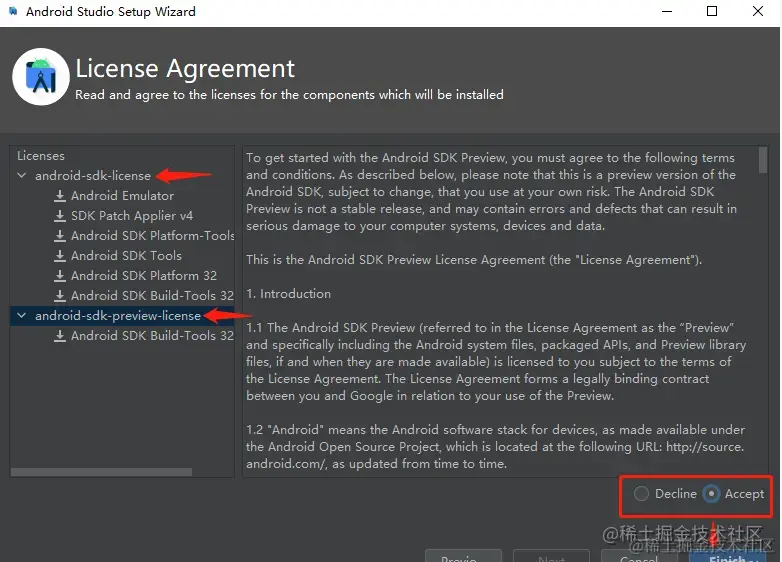Viewport: 782px width, 562px height.
Task: Maximize the Setup Wizard window
Action: click(x=712, y=11)
